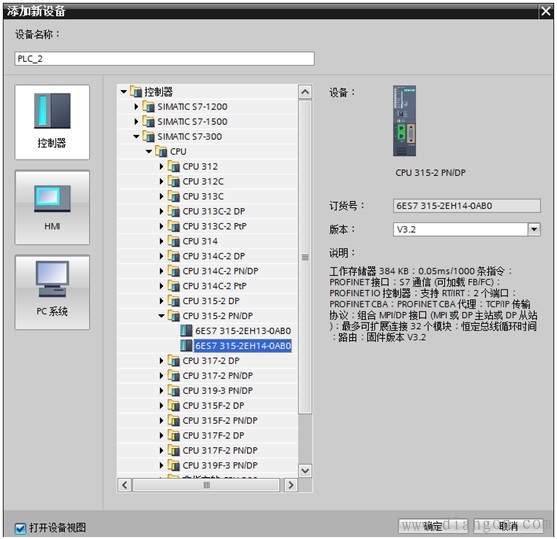Click the SIMATIC S7-1500 folder icon
This screenshot has height=539, width=557.
tap(148, 122)
